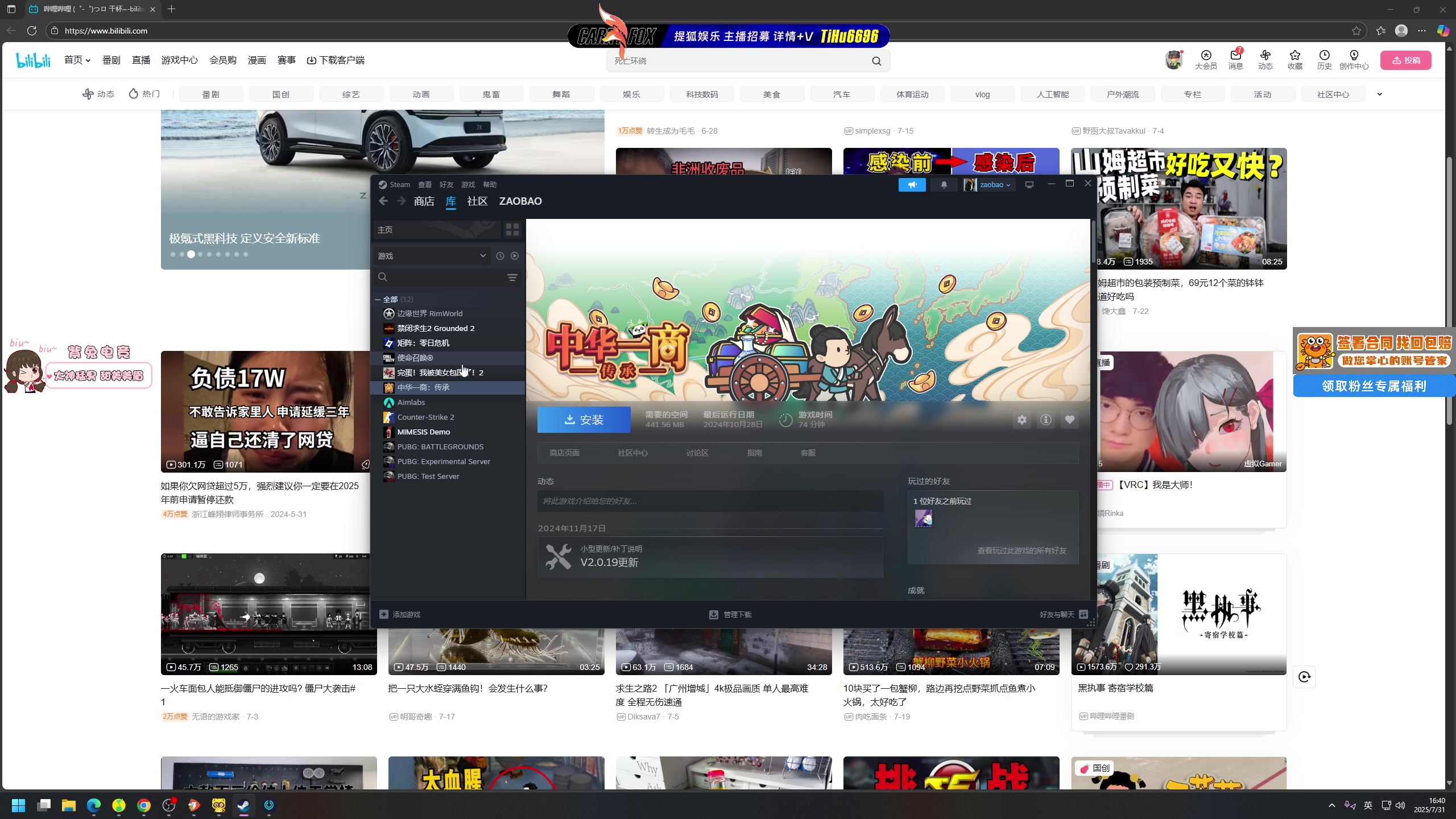Switch to Steam 商店 tab
The height and width of the screenshot is (819, 1456).
point(424,201)
